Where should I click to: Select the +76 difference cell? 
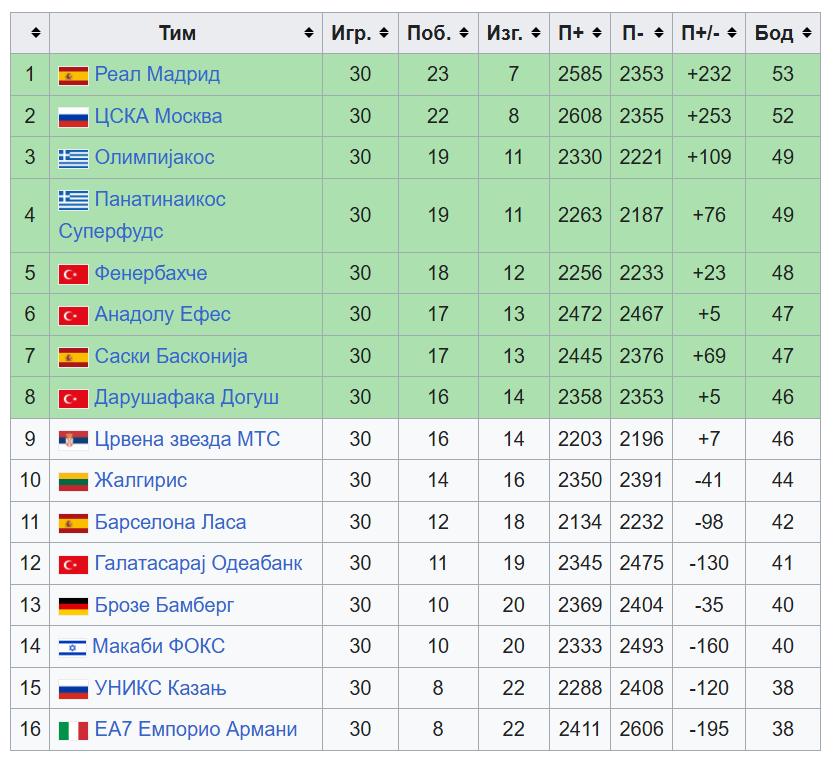pos(709,215)
